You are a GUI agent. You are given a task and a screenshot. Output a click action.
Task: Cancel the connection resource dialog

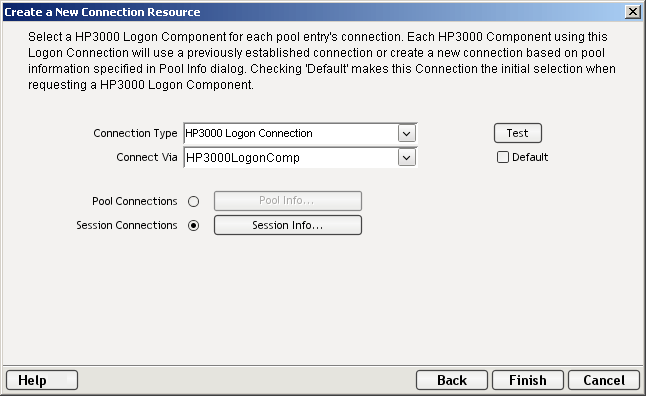[x=604, y=380]
